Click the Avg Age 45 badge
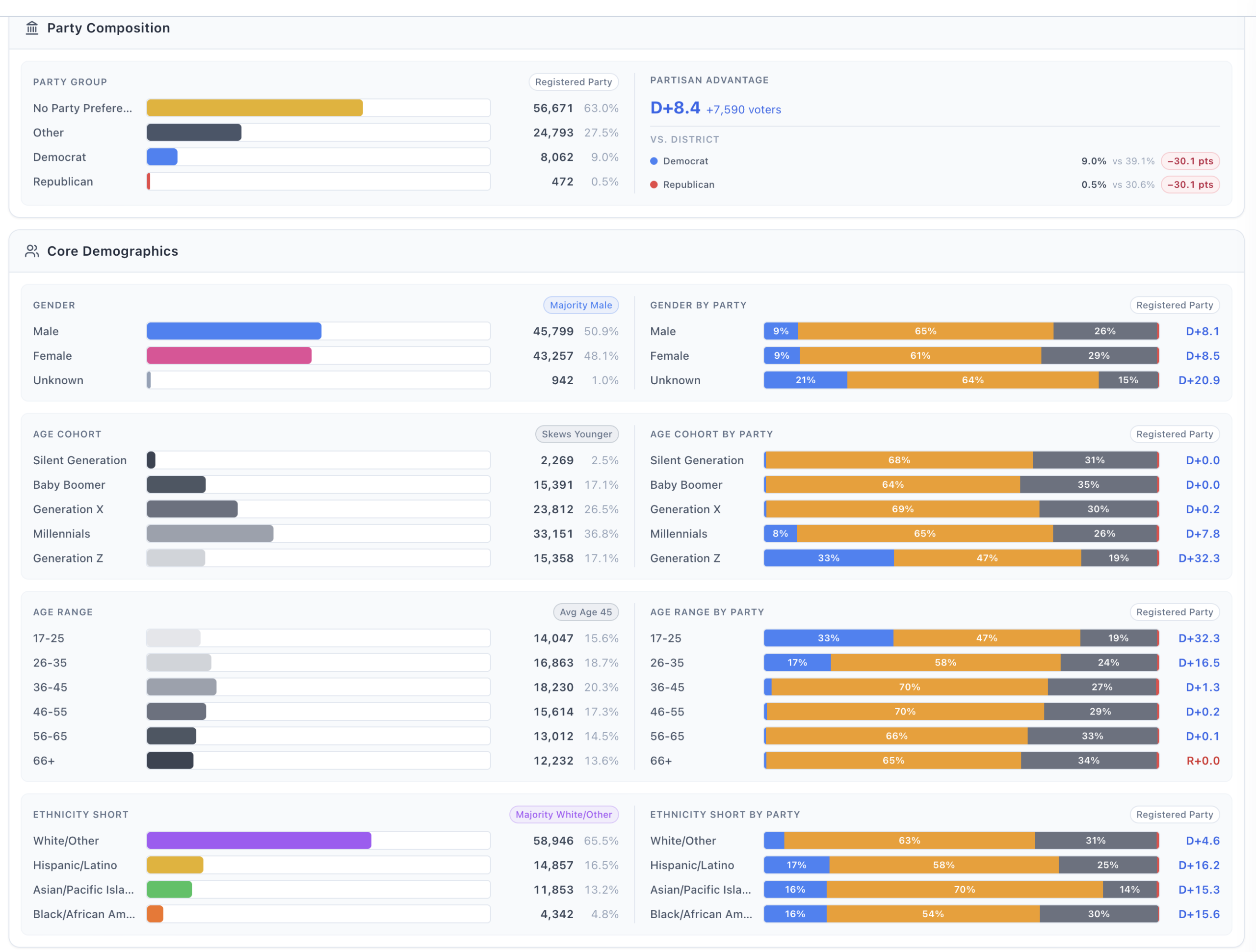Viewport: 1256px width, 952px height. pyautogui.click(x=586, y=612)
